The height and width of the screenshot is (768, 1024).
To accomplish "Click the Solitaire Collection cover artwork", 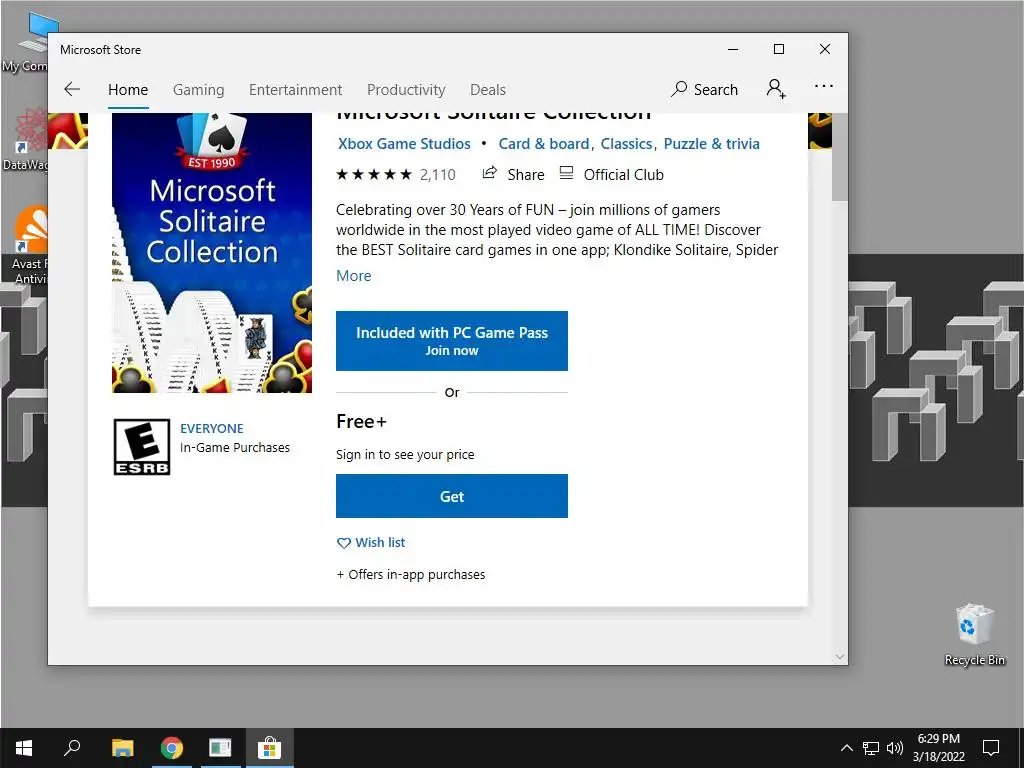I will click(x=212, y=253).
